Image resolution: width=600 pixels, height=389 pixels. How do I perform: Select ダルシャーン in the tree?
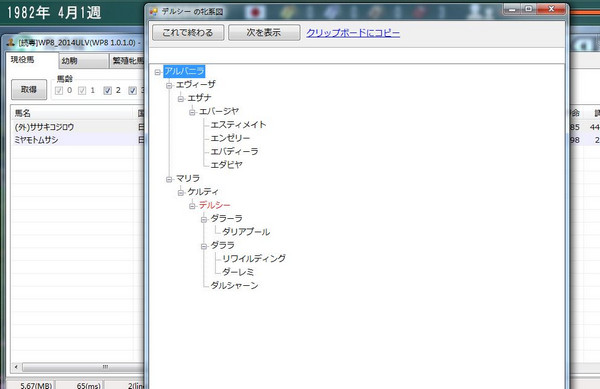(x=234, y=285)
